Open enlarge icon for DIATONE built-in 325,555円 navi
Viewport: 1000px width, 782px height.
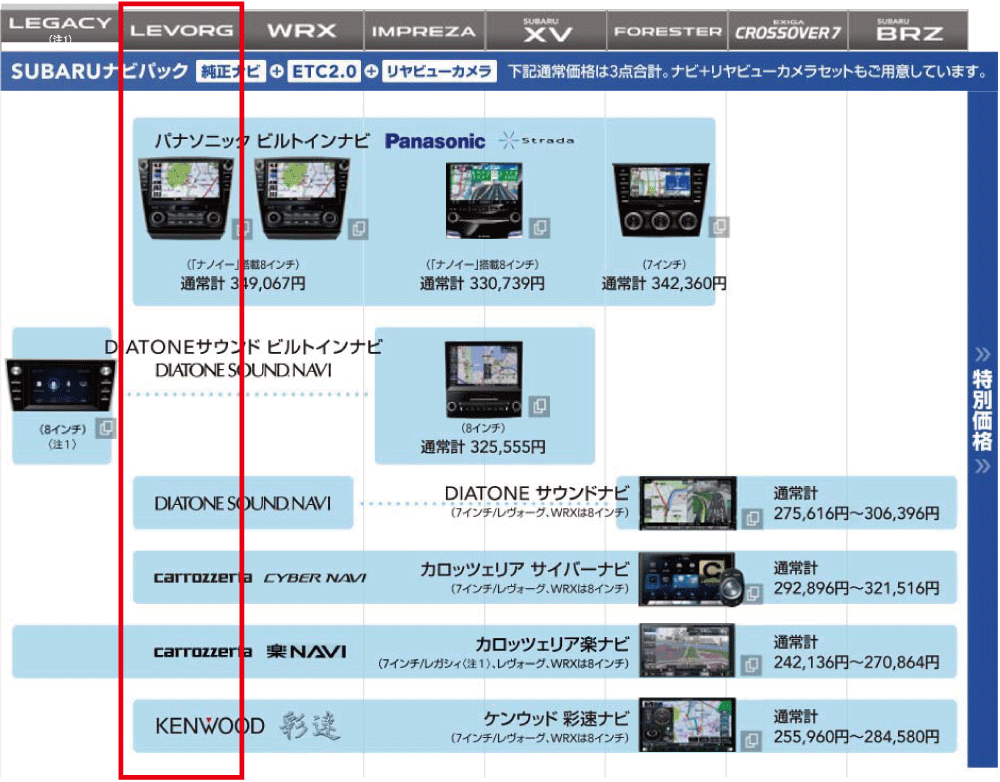click(x=540, y=406)
